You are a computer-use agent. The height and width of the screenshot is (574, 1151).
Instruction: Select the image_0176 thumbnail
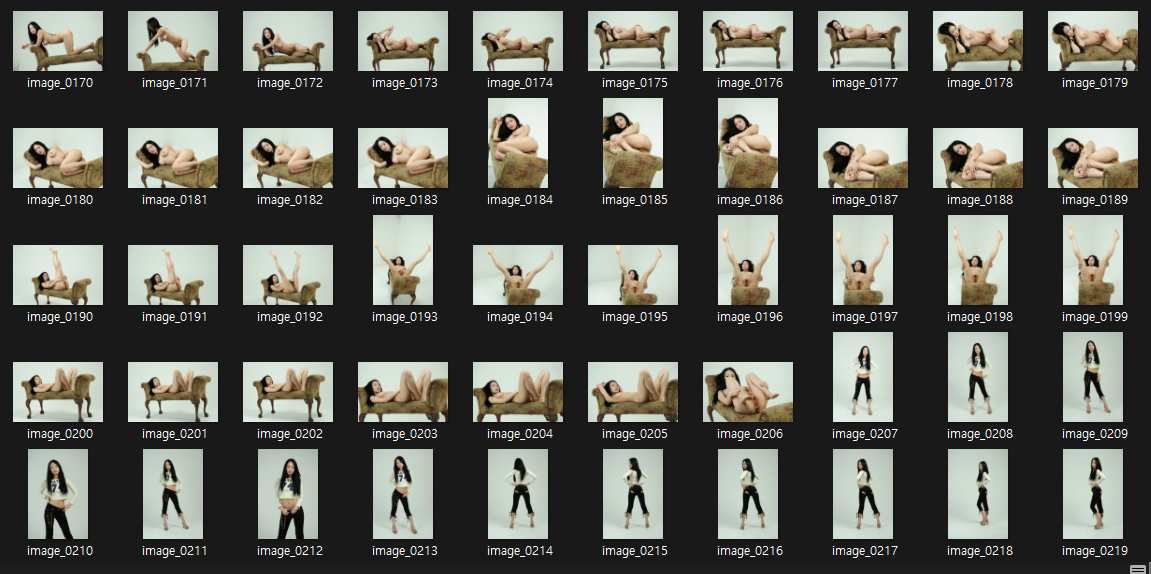(x=748, y=41)
